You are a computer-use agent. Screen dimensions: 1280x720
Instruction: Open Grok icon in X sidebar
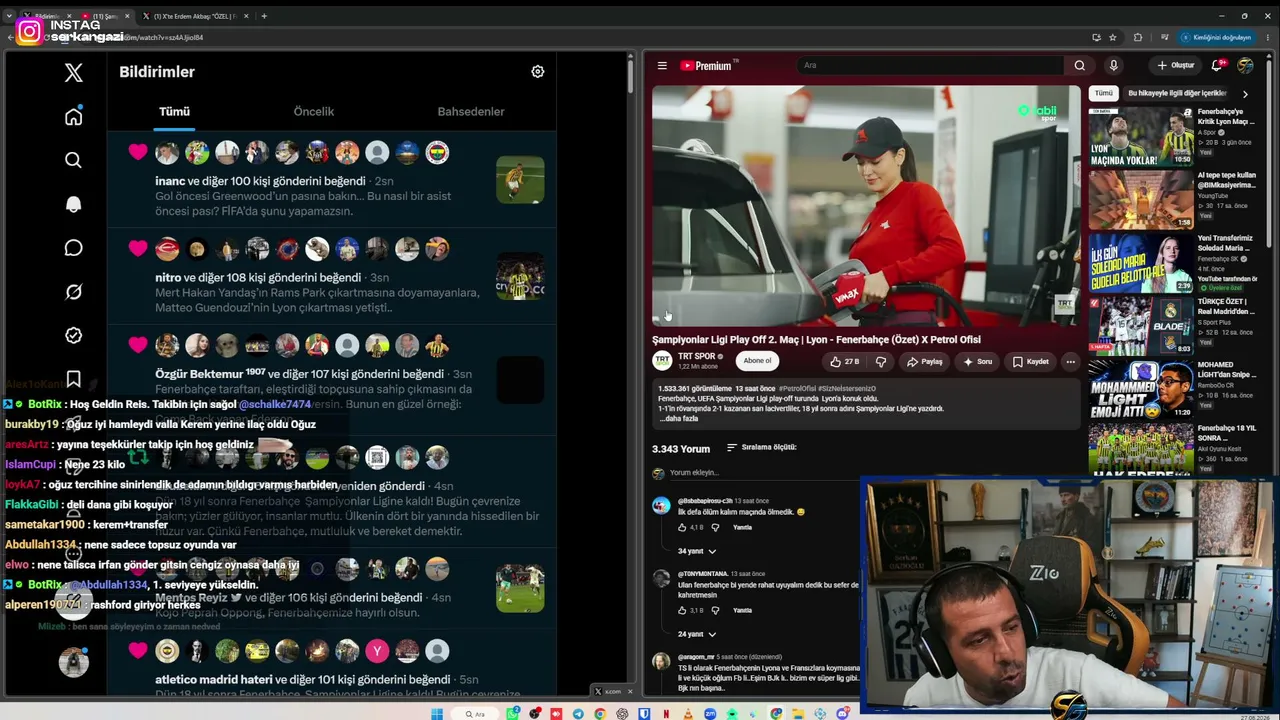73,292
